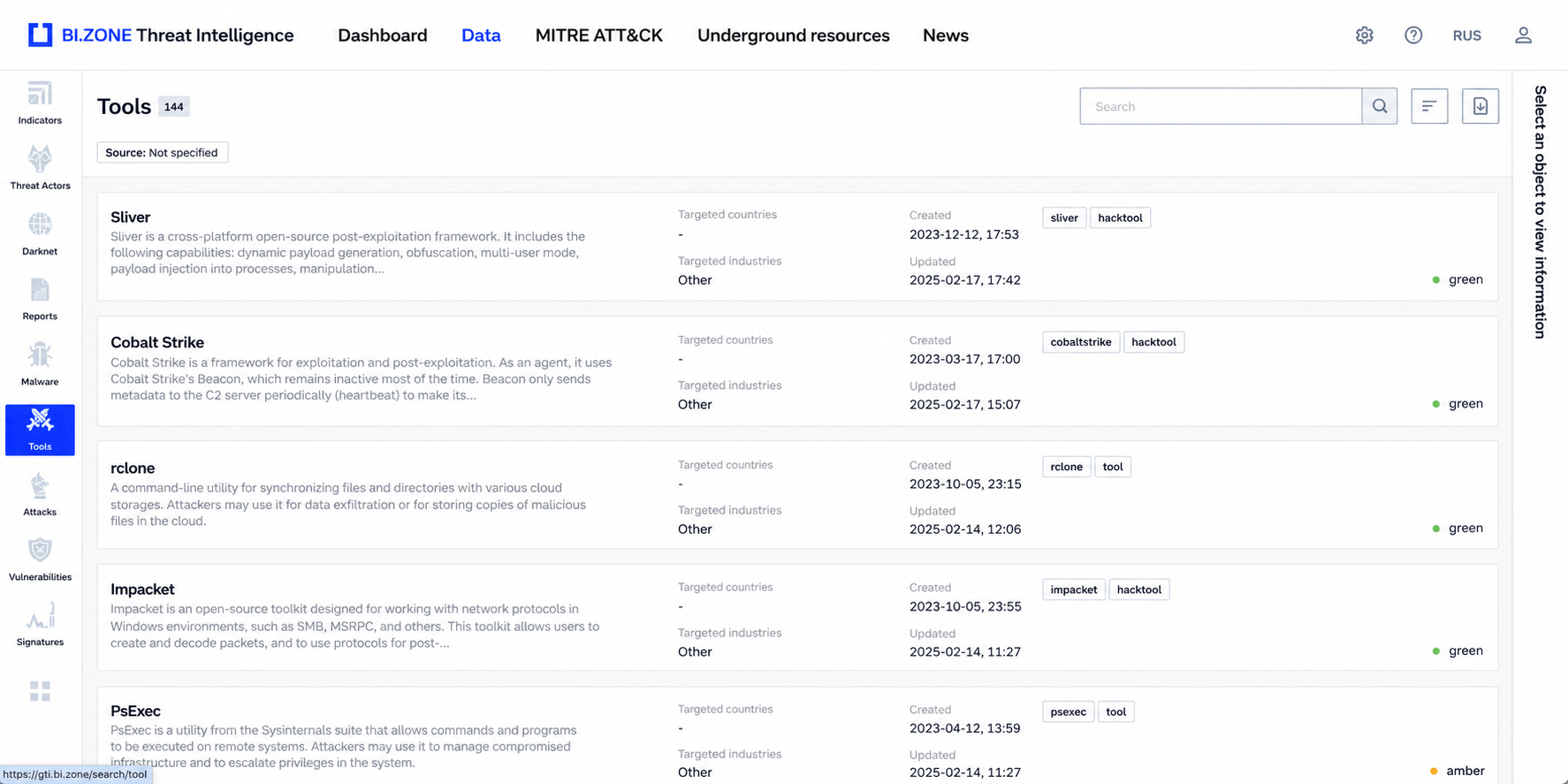Click the 144 tools count badge
Image resolution: width=1568 pixels, height=784 pixels.
pyautogui.click(x=174, y=107)
